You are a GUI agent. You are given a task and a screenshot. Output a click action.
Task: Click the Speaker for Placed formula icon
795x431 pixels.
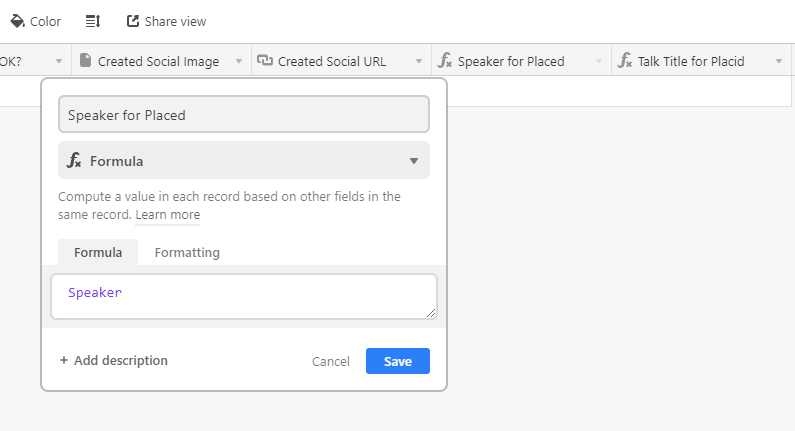(445, 61)
